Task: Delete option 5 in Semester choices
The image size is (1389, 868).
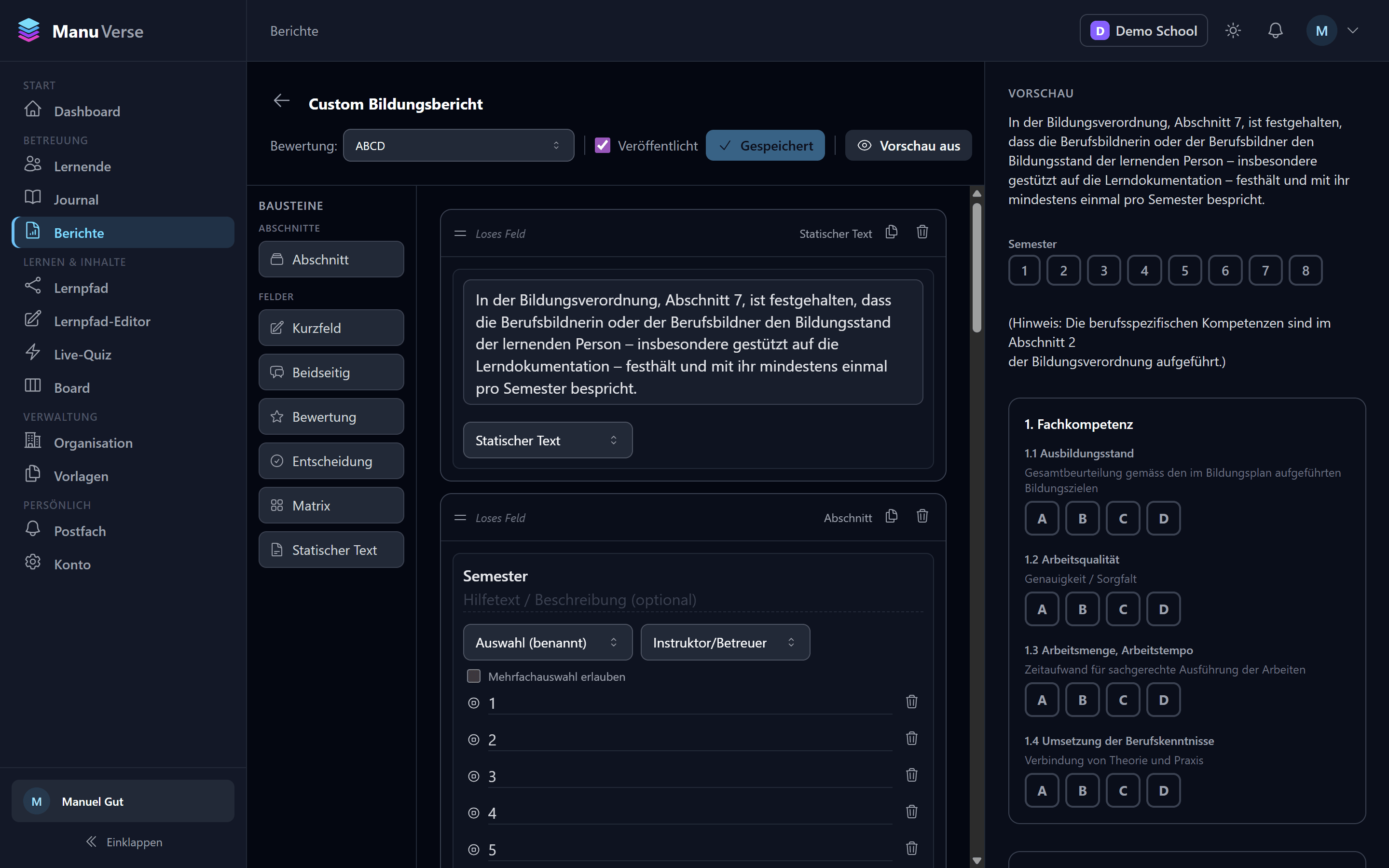Action: click(x=911, y=849)
